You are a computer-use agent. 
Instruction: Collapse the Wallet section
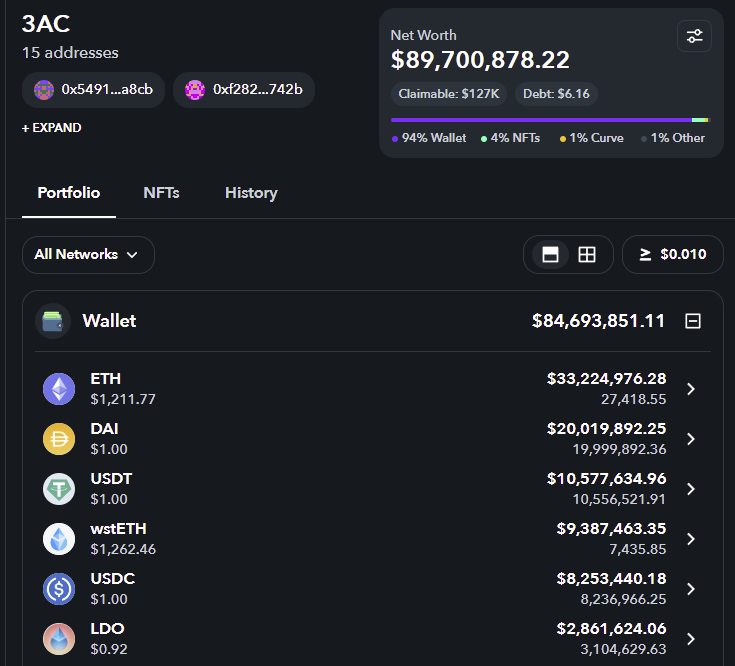(x=693, y=321)
